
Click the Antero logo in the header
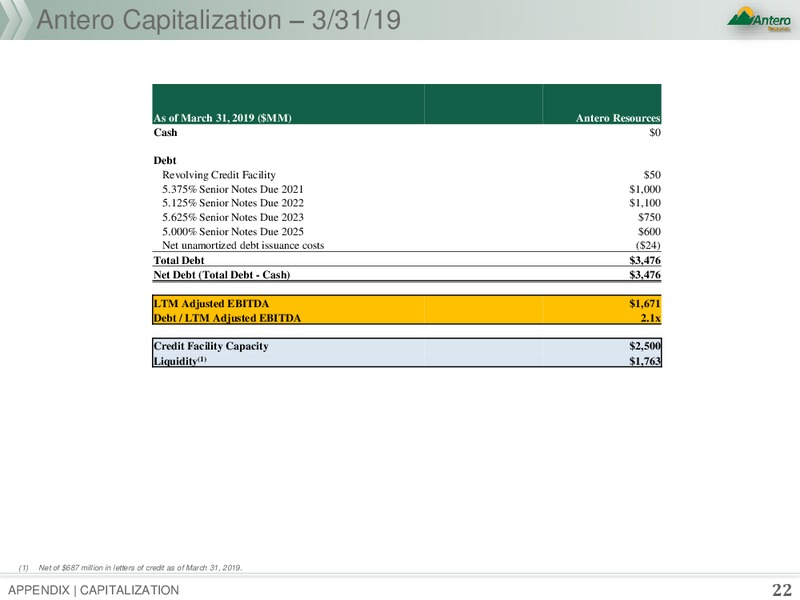(759, 19)
